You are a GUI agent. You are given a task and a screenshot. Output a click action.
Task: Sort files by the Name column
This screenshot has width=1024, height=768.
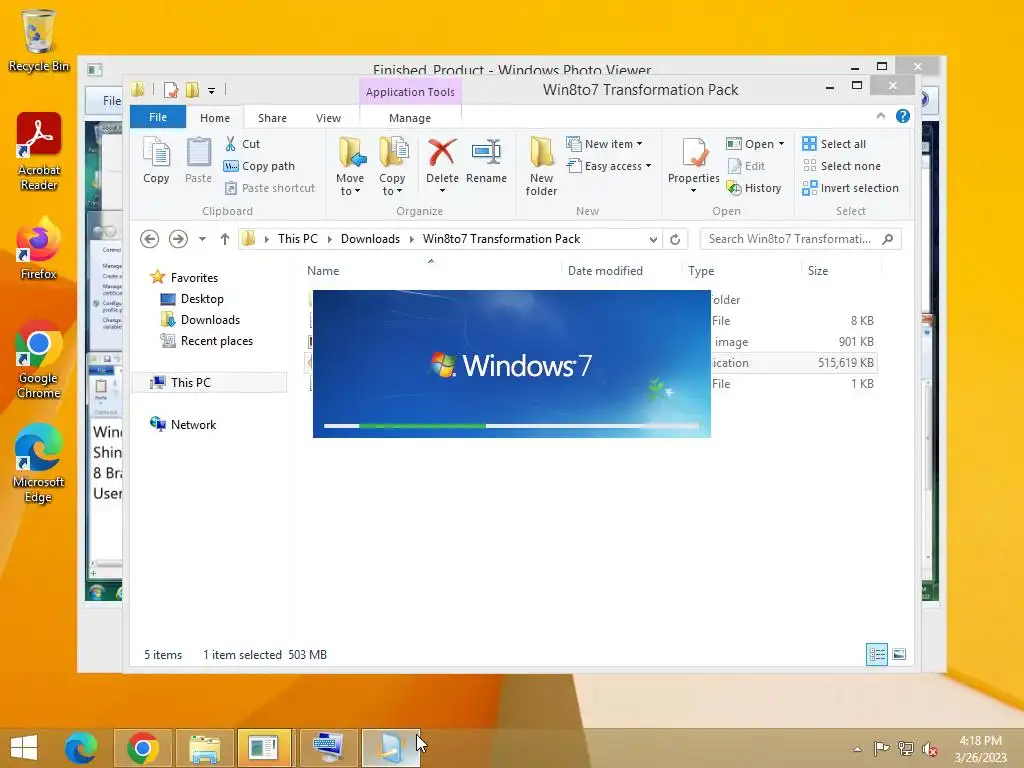point(323,270)
